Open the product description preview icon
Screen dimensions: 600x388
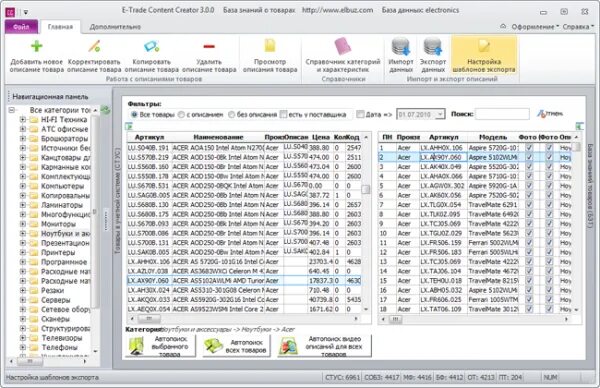tap(270, 46)
